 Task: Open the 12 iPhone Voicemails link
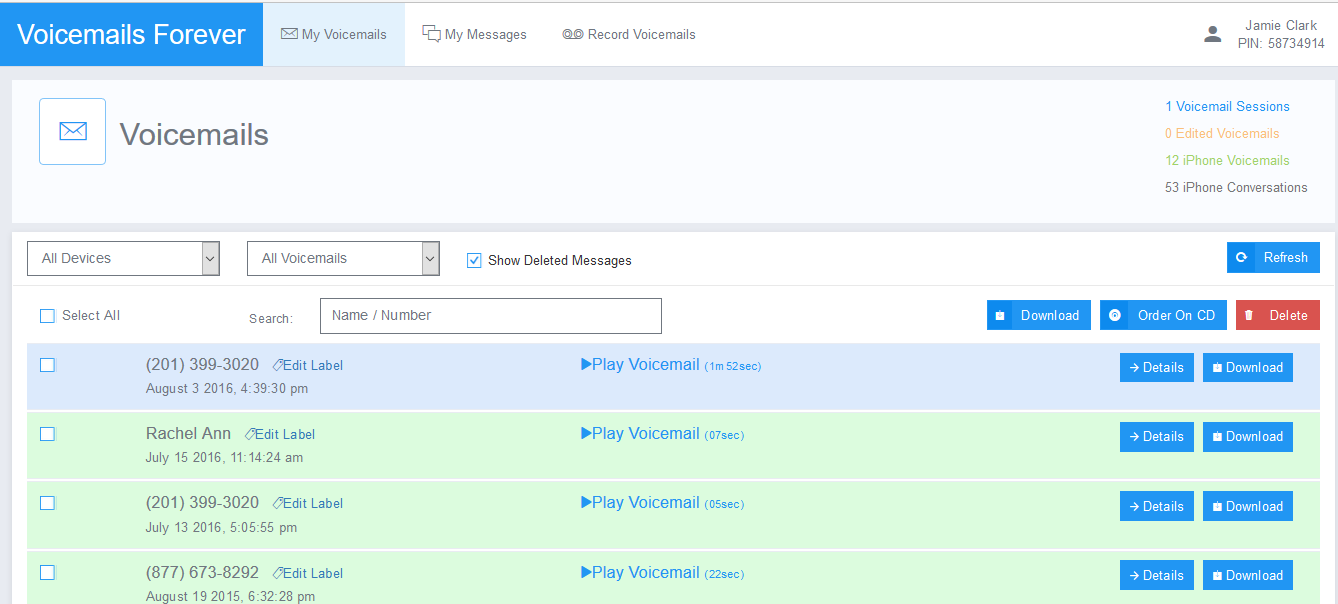pos(1227,160)
